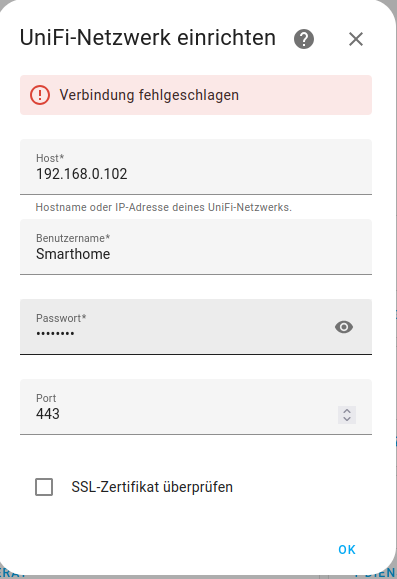Click the Port field label

click(x=46, y=398)
